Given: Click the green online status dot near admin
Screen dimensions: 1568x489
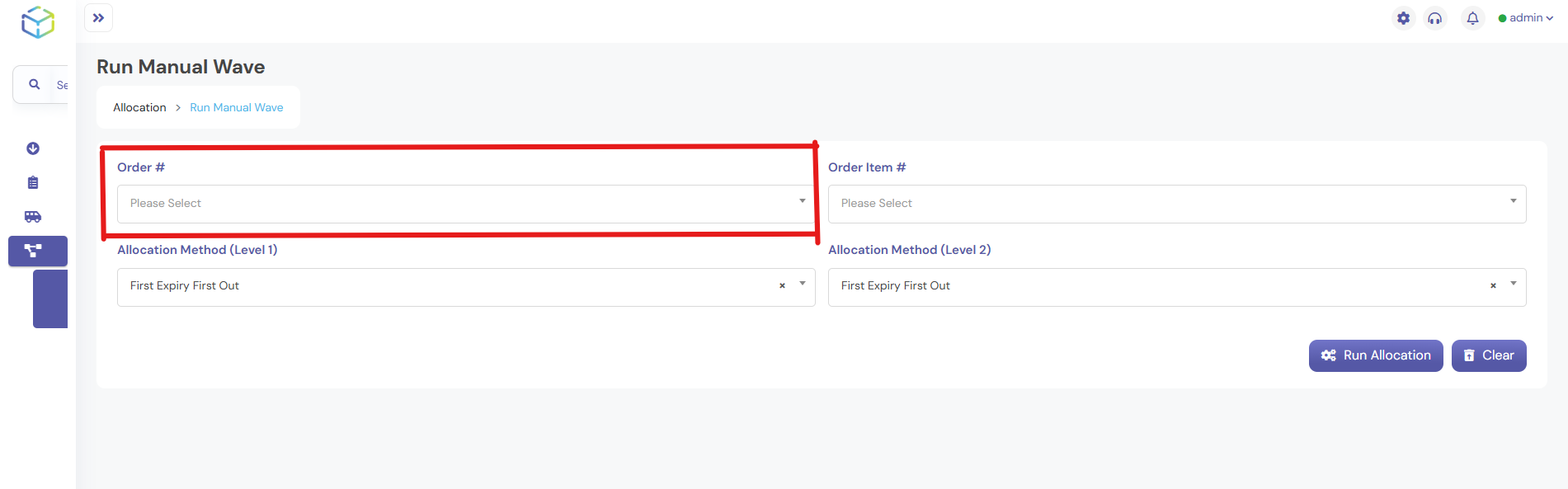Looking at the screenshot, I should tap(1502, 17).
